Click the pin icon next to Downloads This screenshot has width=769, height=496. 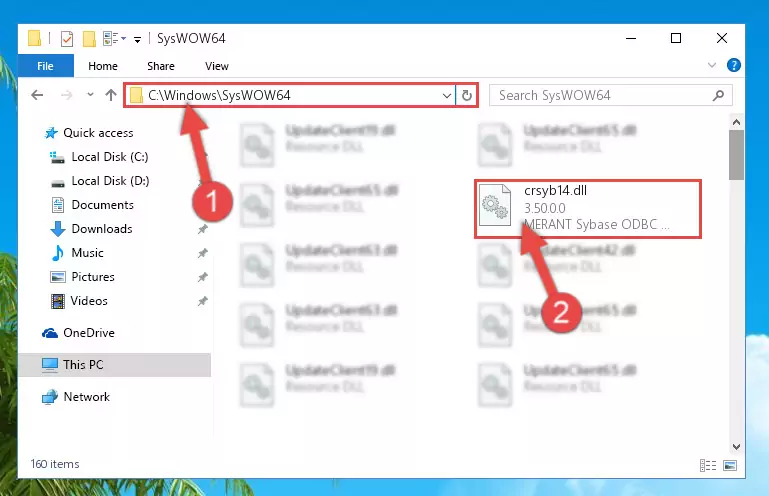tap(202, 229)
